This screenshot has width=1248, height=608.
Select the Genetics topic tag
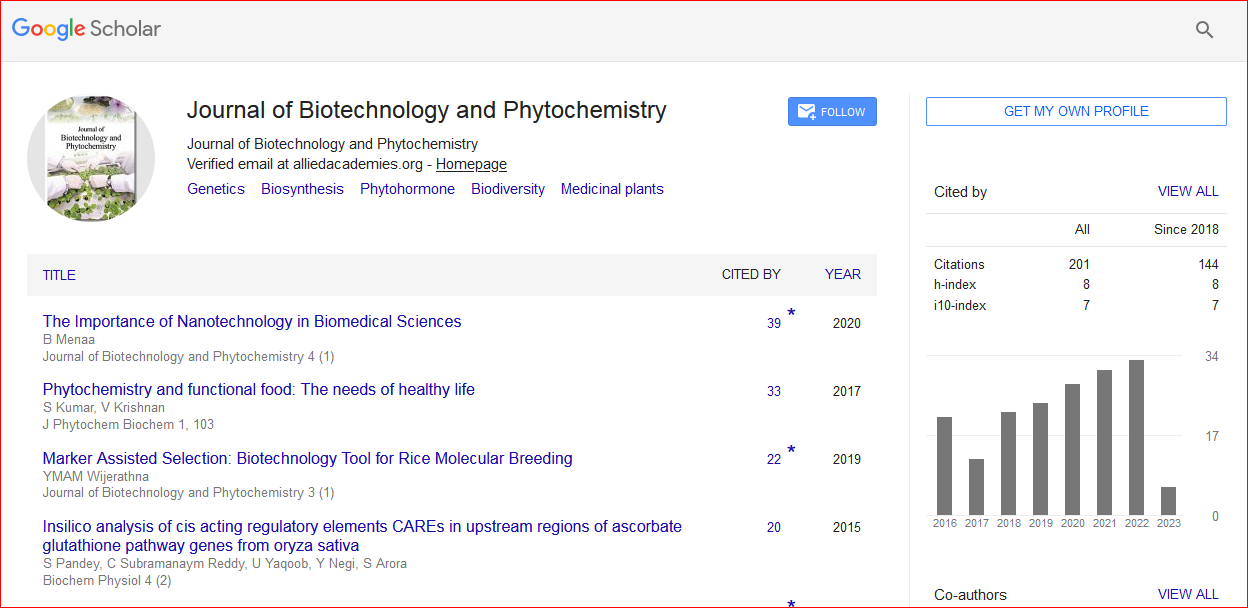tap(216, 189)
